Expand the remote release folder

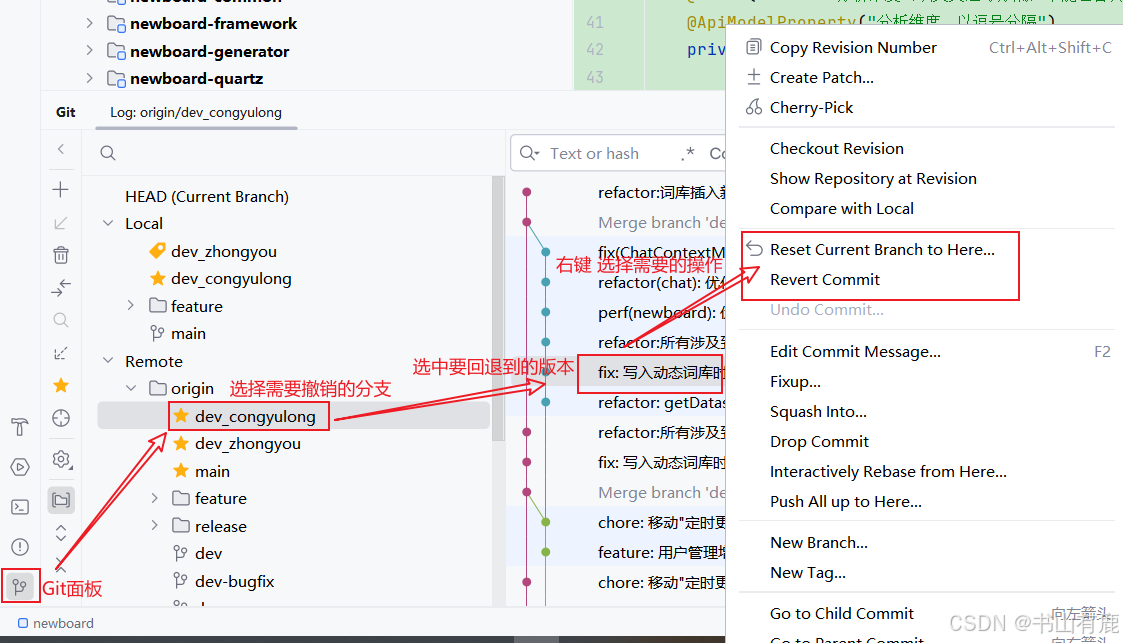click(x=155, y=526)
